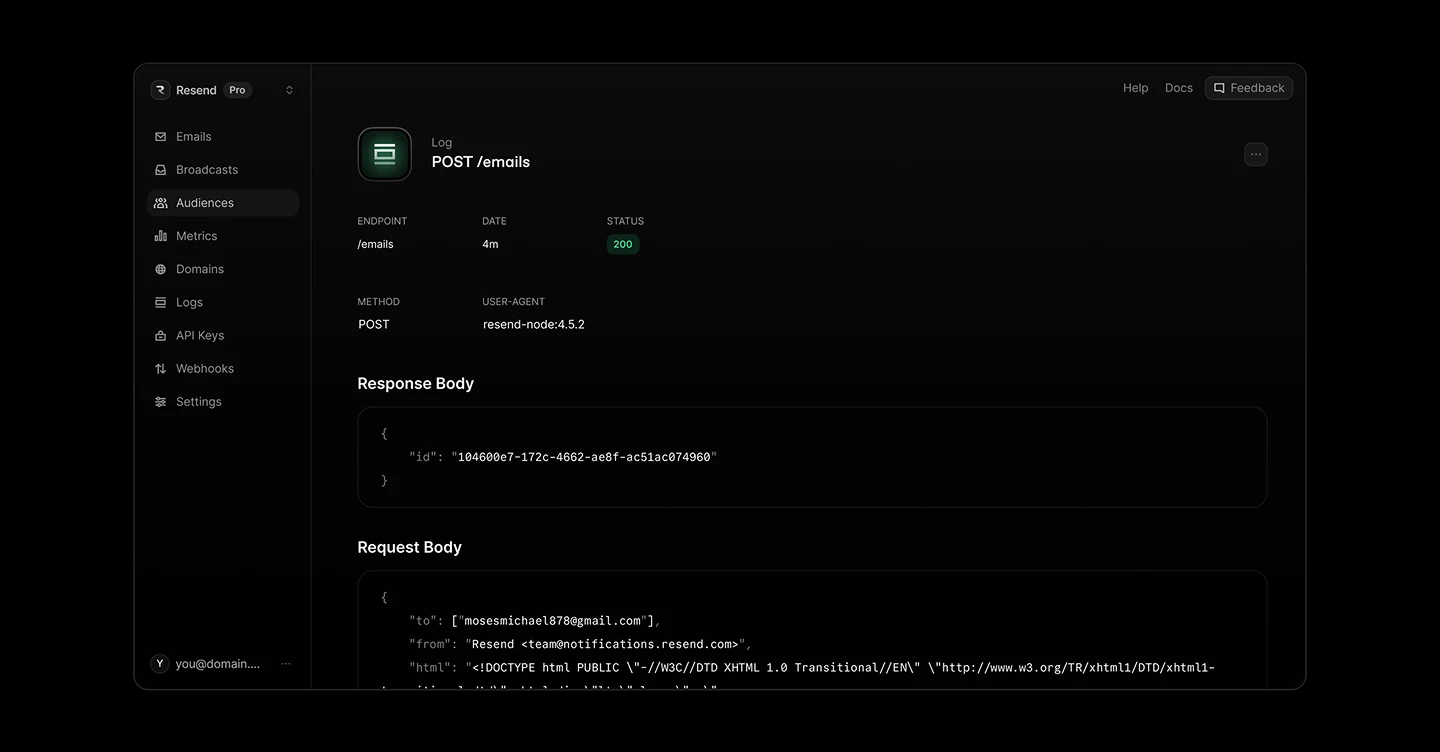Click the Emails envelope icon

pos(160,137)
